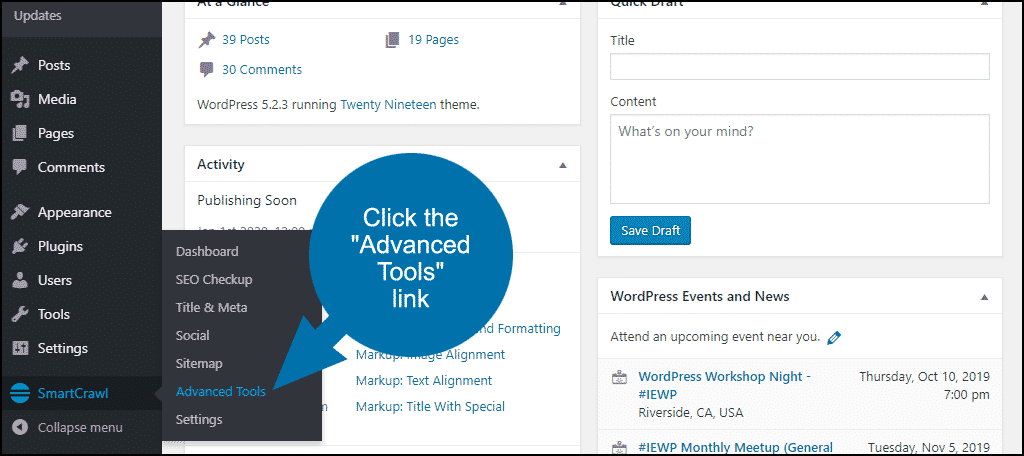Viewport: 1024px width, 456px height.
Task: Click the Thursday, Oct 10, 2019 date text
Action: (x=924, y=376)
